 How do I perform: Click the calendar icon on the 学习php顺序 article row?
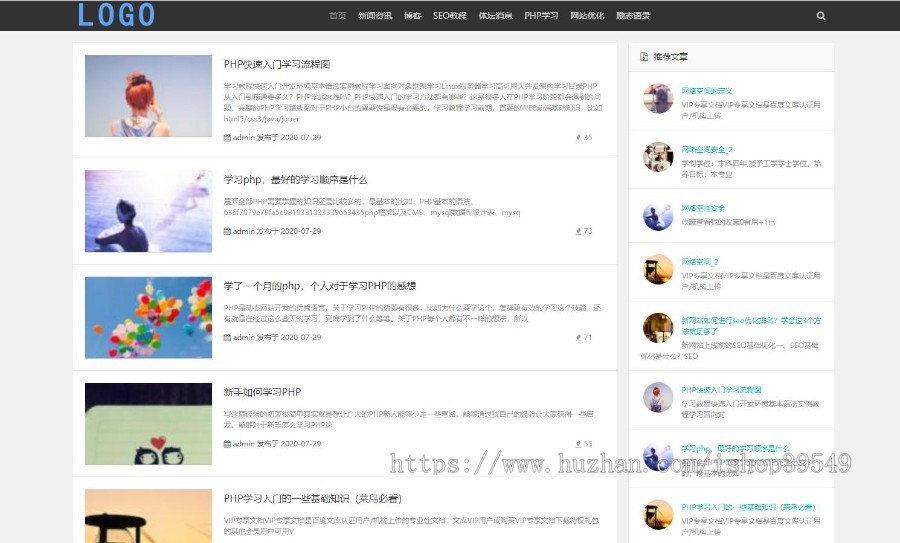point(227,231)
